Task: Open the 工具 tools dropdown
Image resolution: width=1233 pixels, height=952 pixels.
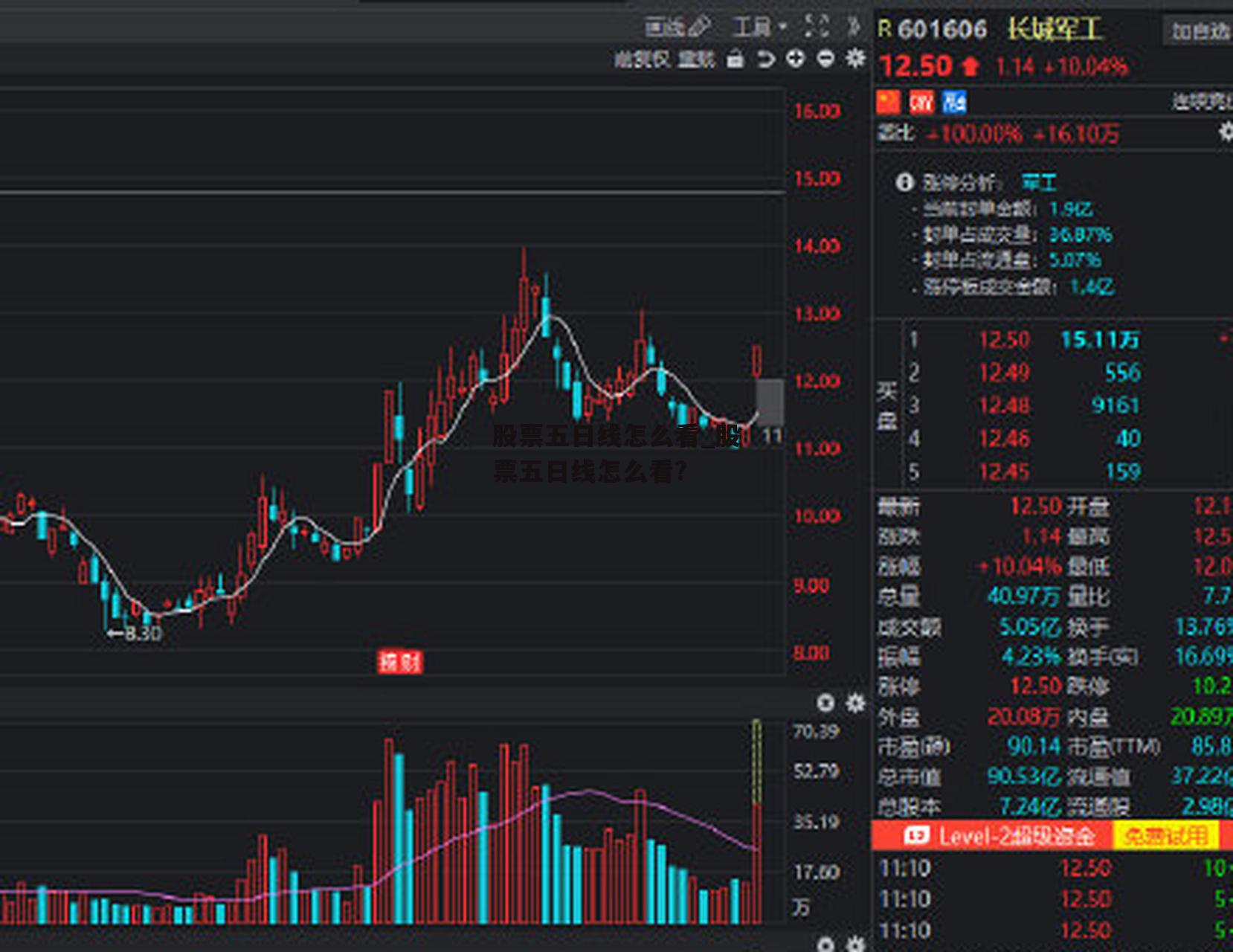Action: tap(760, 28)
